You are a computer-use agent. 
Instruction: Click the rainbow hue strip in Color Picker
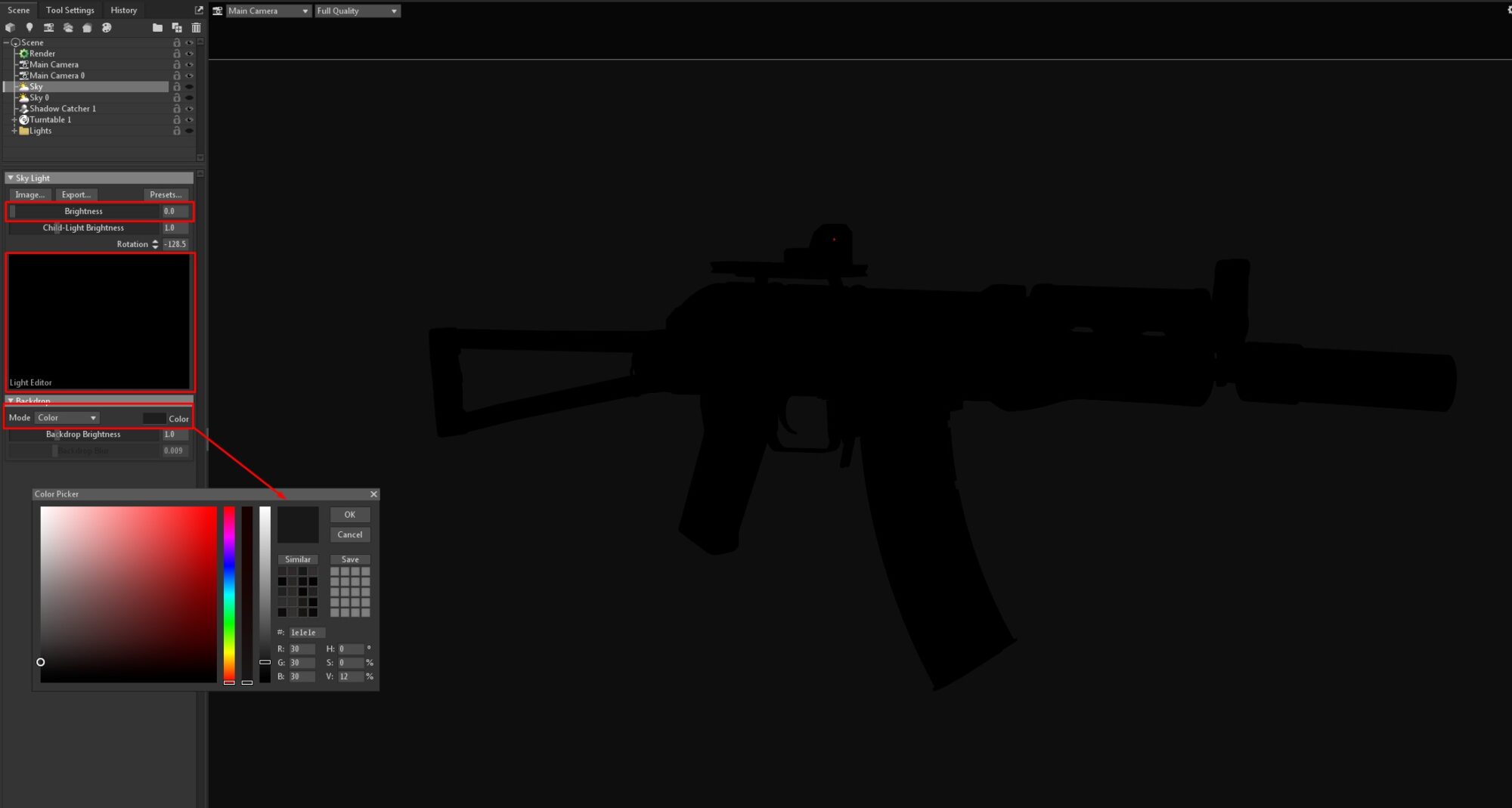(x=229, y=595)
